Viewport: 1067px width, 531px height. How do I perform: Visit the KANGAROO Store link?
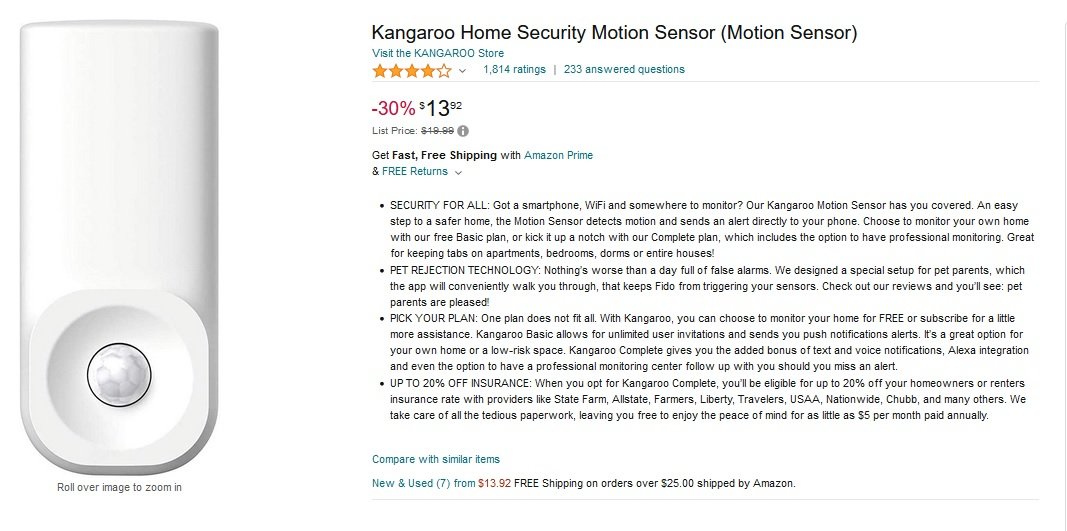[x=438, y=53]
